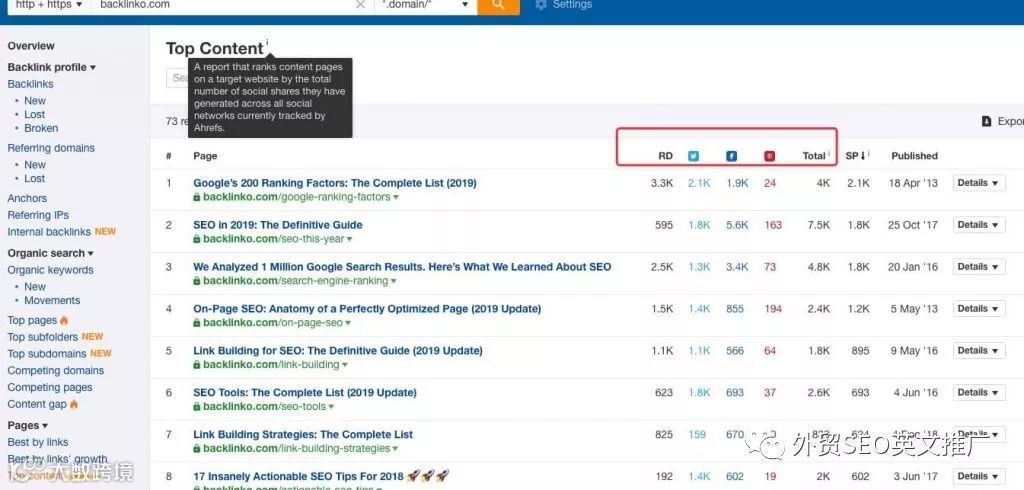
Task: Select Movements under Organic keywords
Action: (x=52, y=301)
